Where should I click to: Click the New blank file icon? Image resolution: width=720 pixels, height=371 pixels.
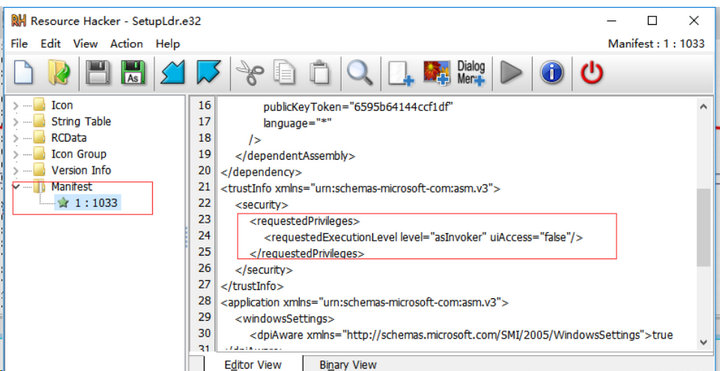(x=23, y=73)
